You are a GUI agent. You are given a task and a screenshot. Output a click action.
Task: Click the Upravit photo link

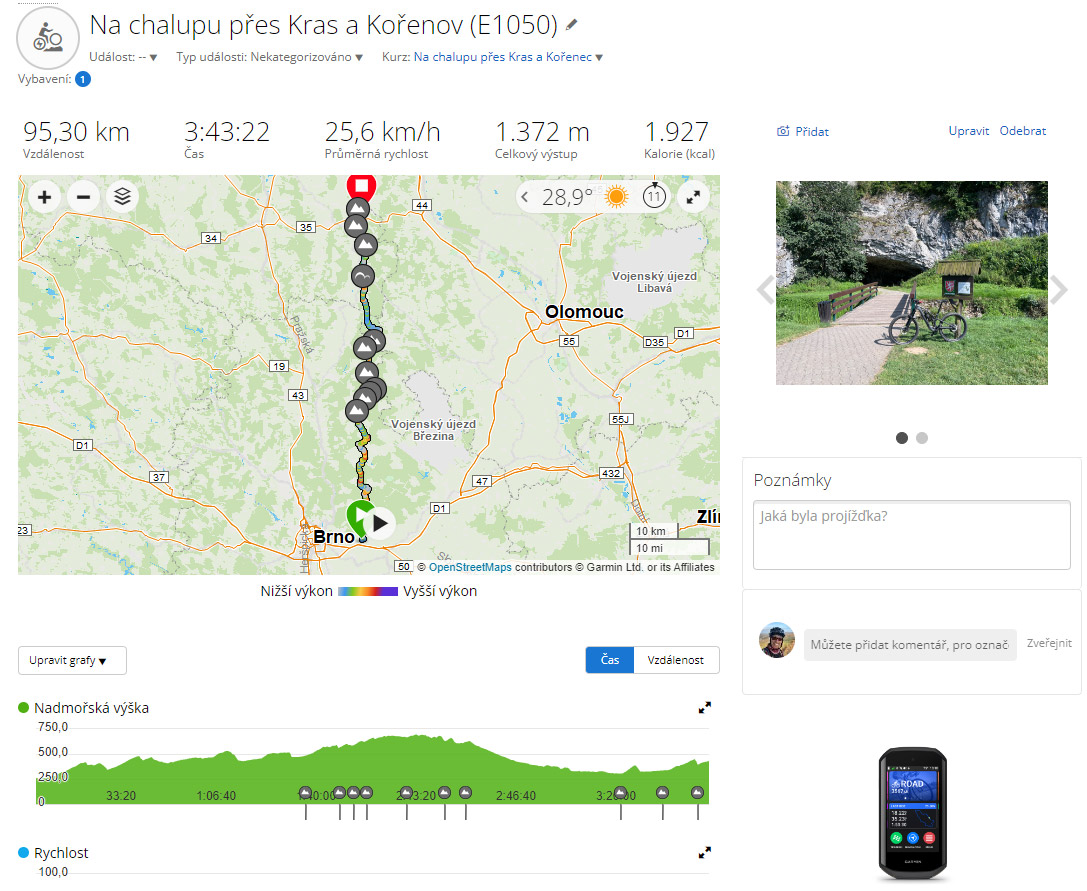968,131
